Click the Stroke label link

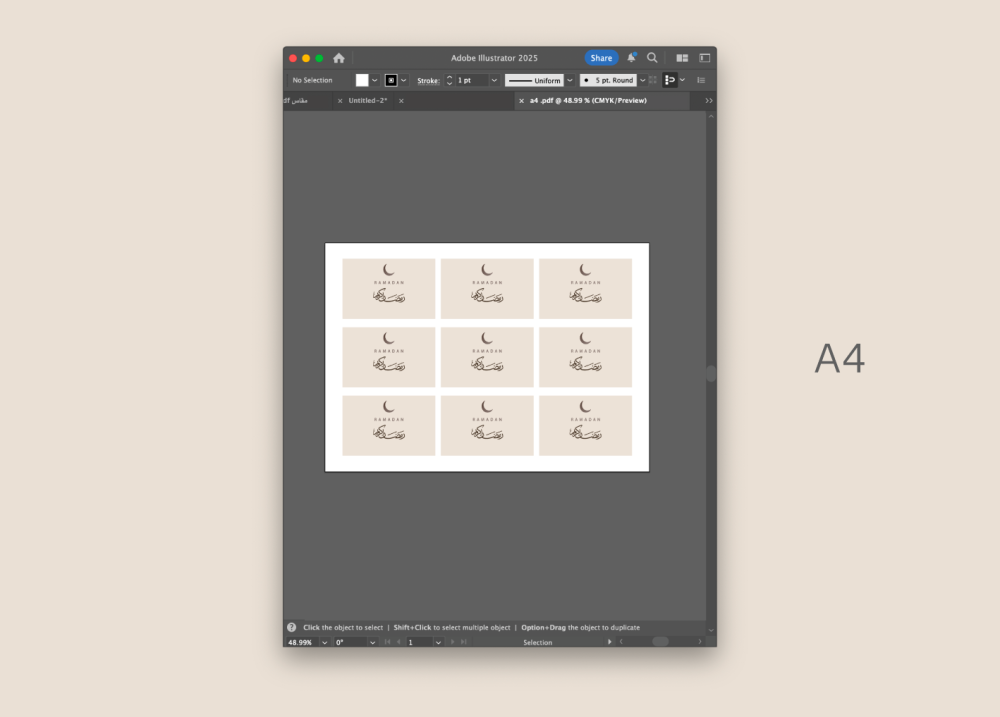[428, 80]
